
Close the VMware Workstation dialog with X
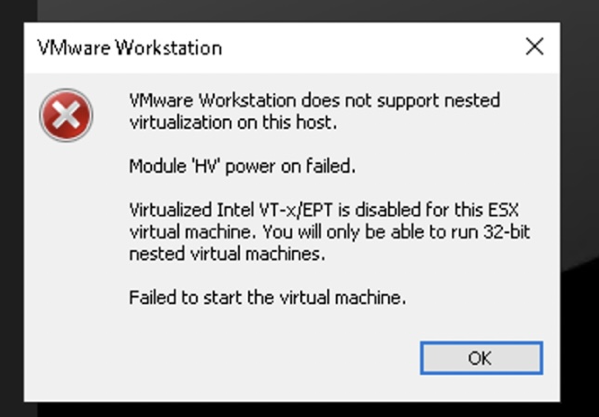534,47
